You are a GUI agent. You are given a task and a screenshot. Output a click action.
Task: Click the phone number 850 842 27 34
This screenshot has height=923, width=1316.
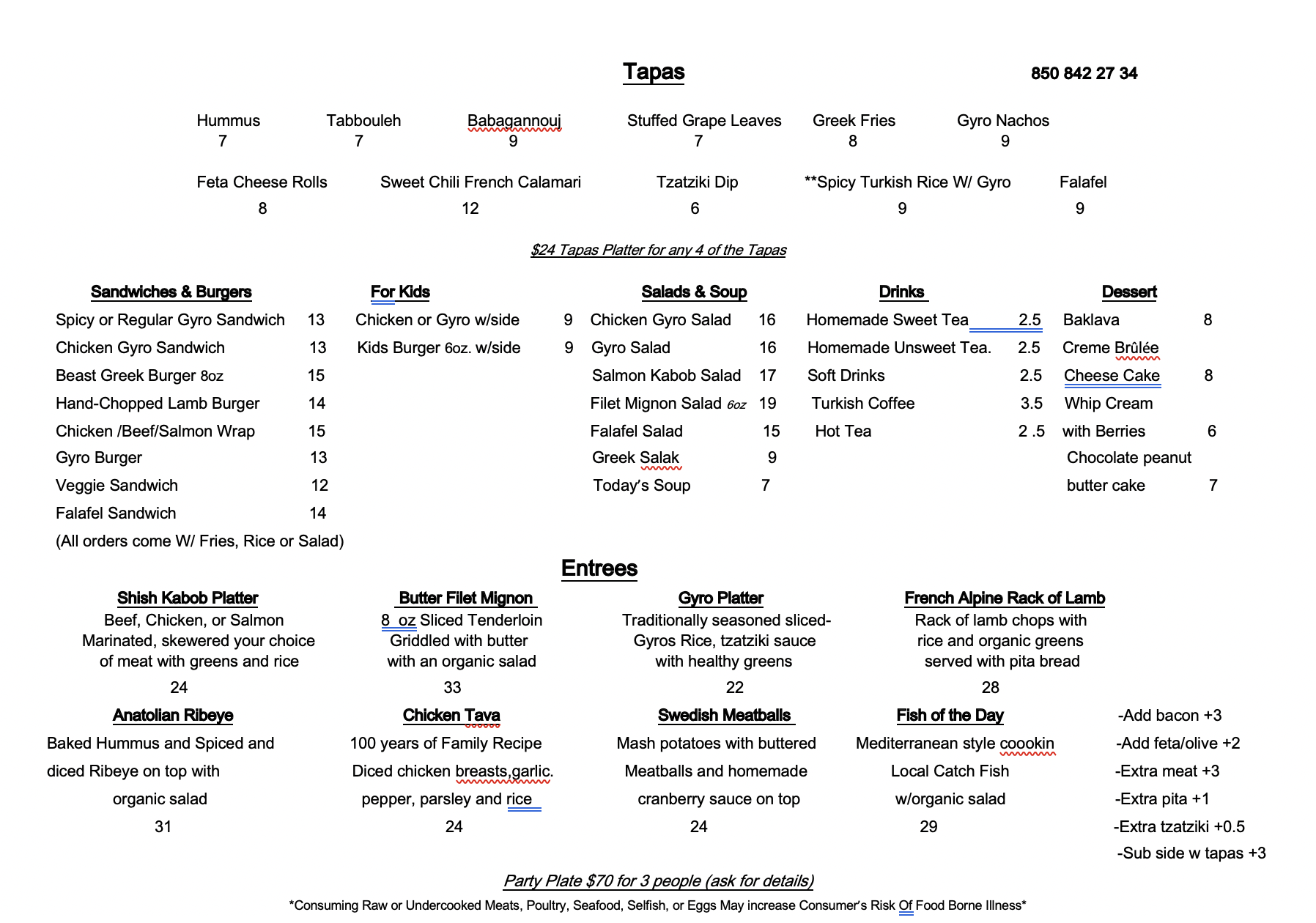click(1084, 73)
